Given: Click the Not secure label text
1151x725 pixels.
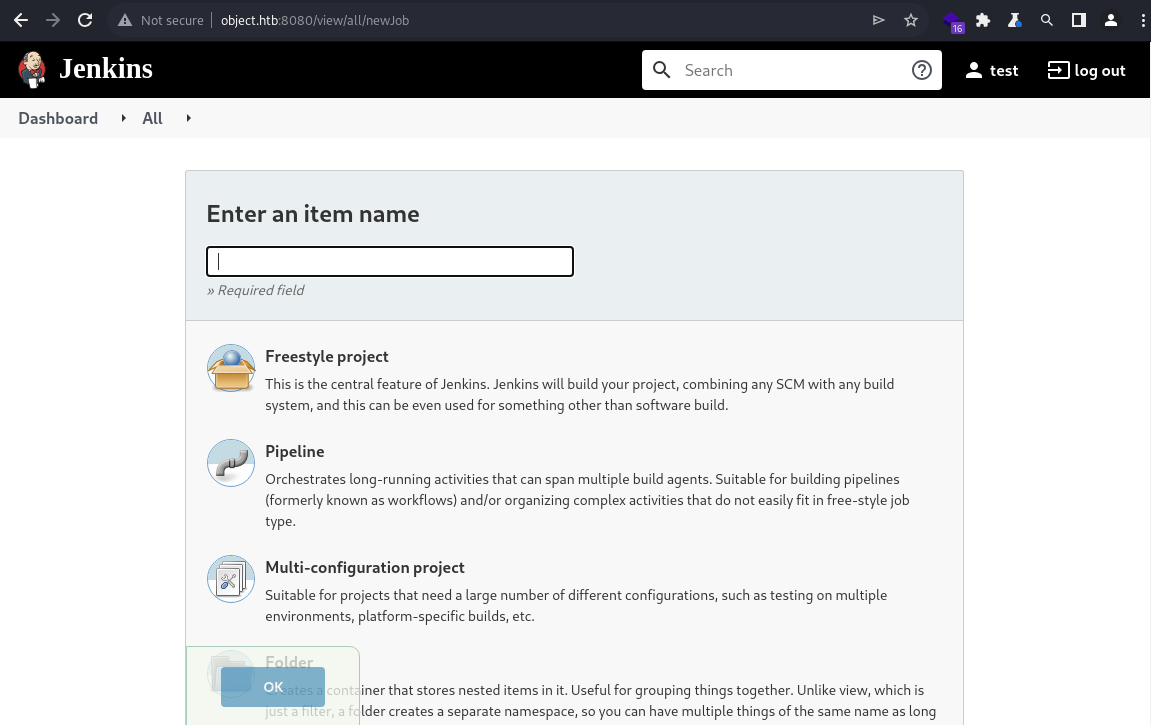Looking at the screenshot, I should 172,21.
